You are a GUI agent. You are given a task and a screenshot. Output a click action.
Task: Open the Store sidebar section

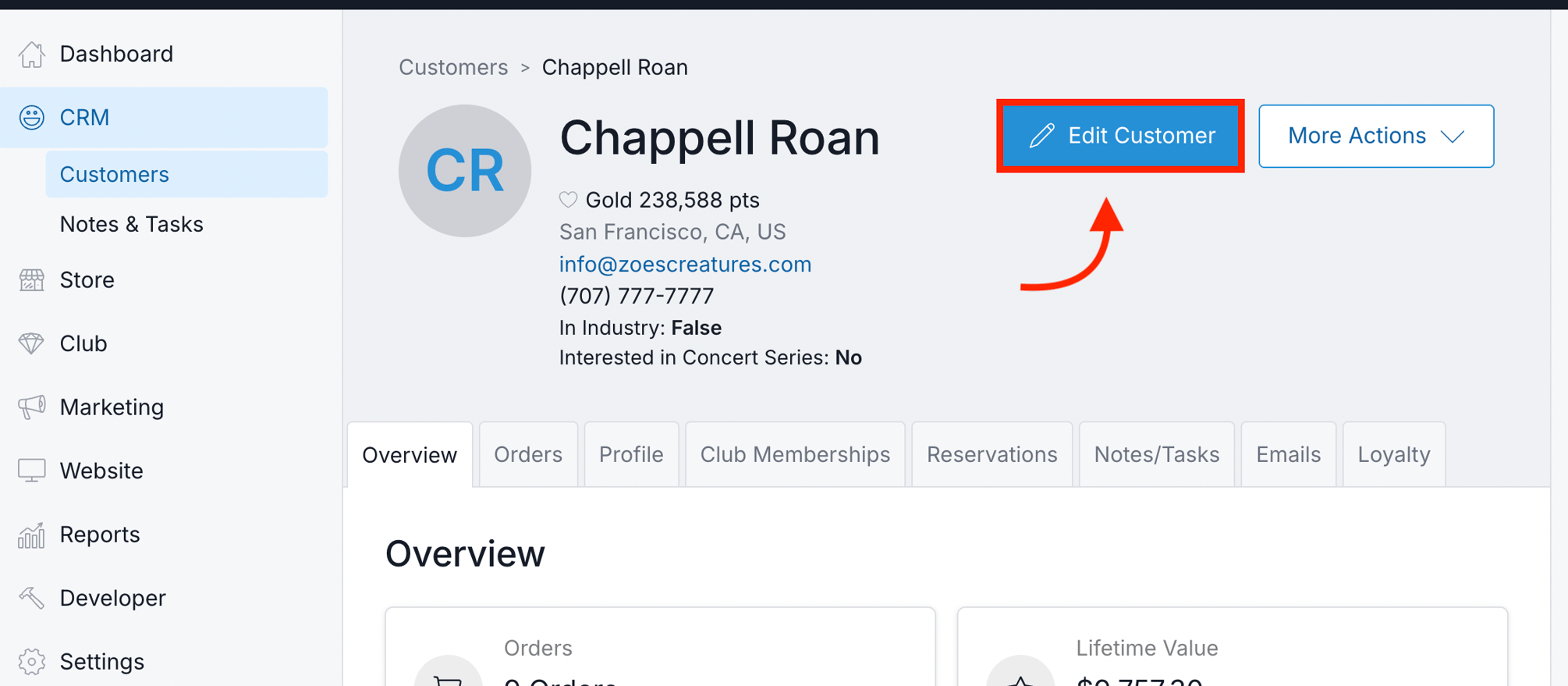tap(164, 279)
